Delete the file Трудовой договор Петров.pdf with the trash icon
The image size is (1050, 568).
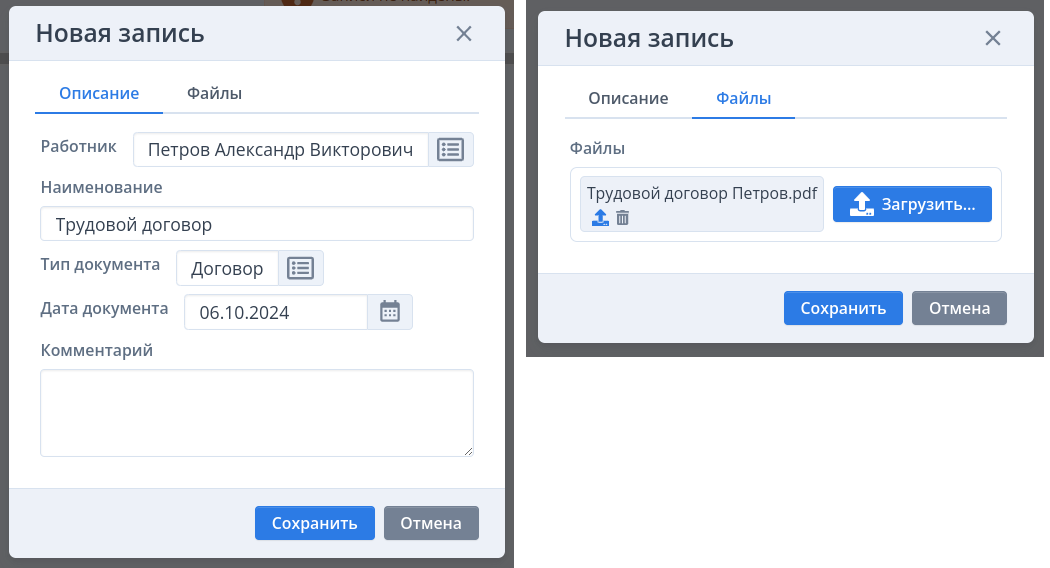623,218
